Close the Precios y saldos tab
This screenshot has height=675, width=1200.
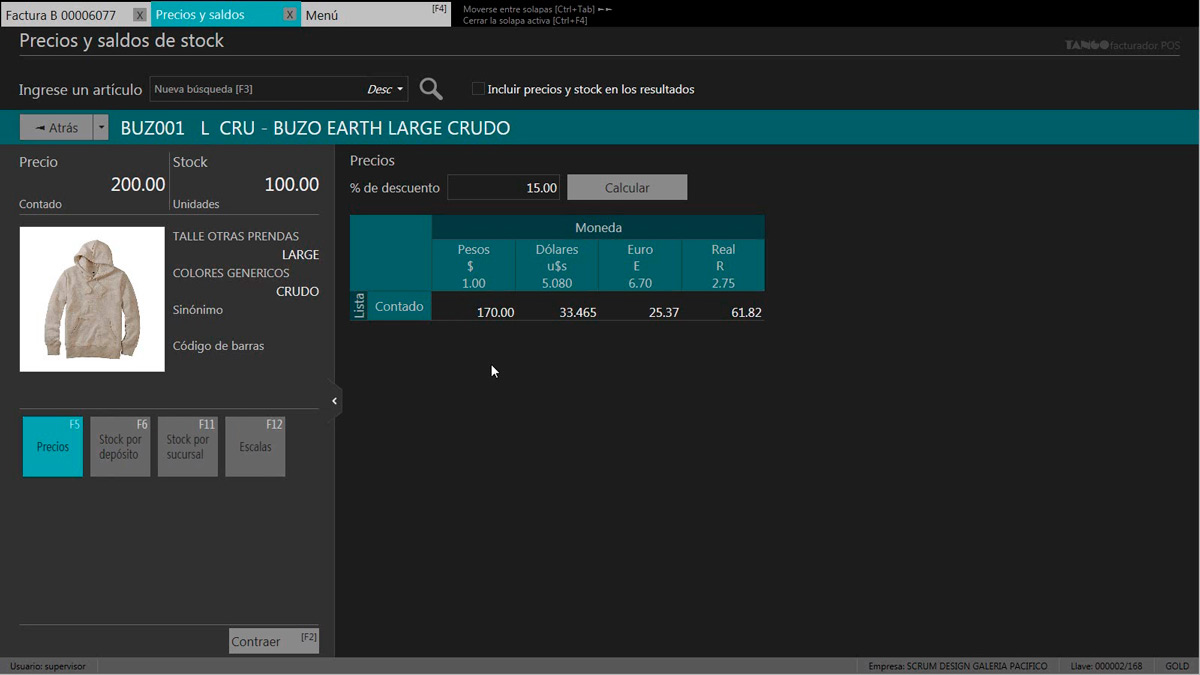tap(289, 15)
